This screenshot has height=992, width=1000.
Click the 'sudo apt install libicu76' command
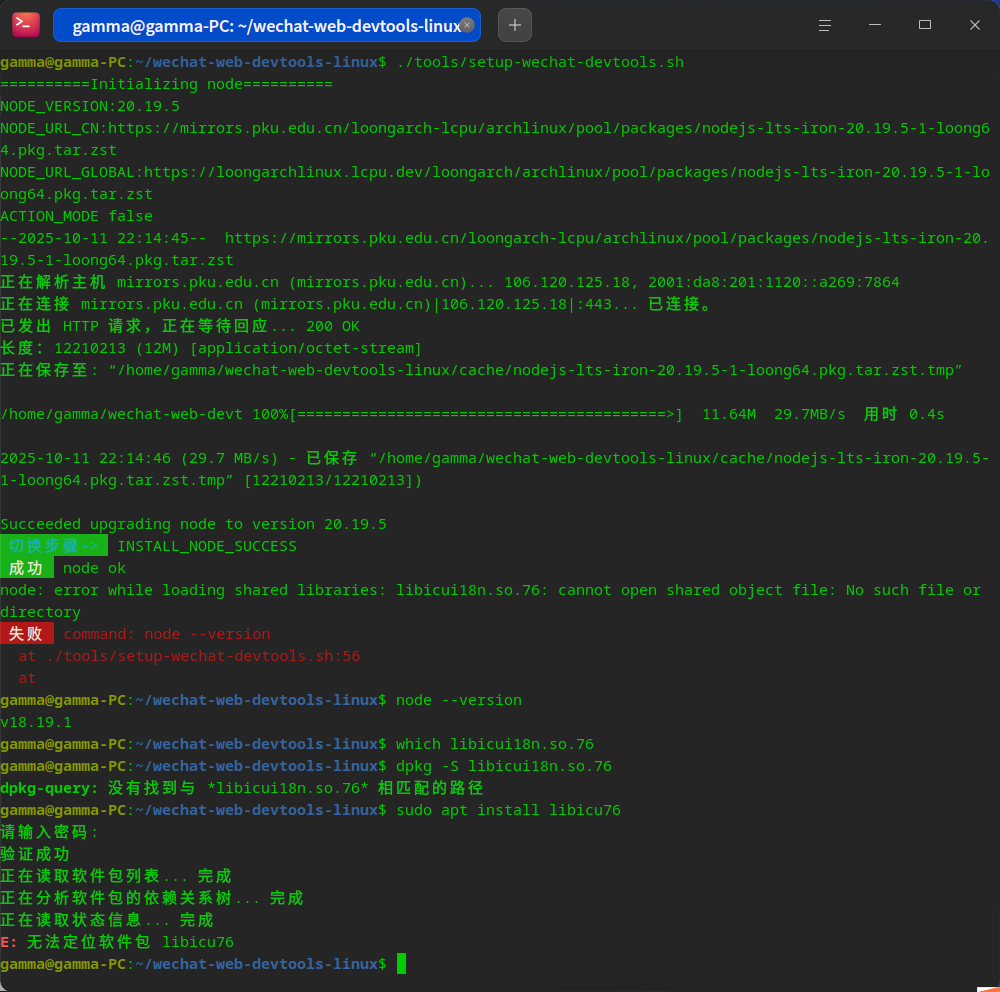tap(508, 810)
